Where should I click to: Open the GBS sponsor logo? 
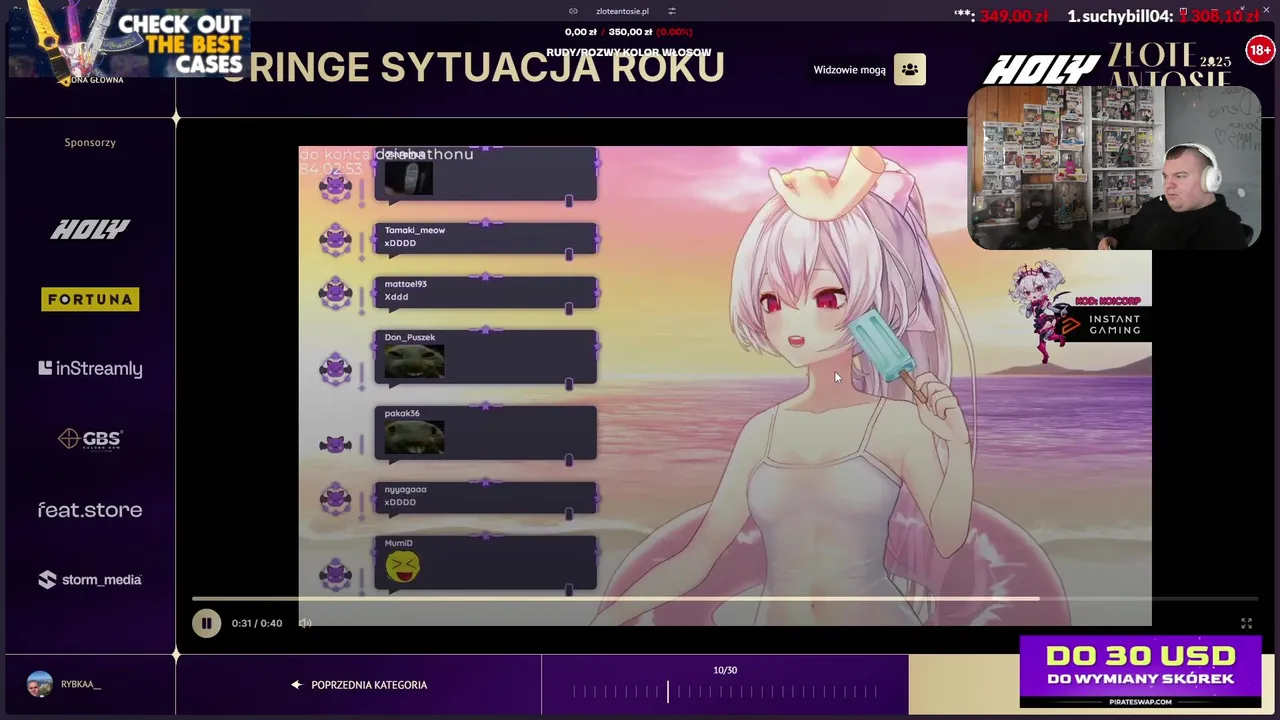tap(90, 439)
